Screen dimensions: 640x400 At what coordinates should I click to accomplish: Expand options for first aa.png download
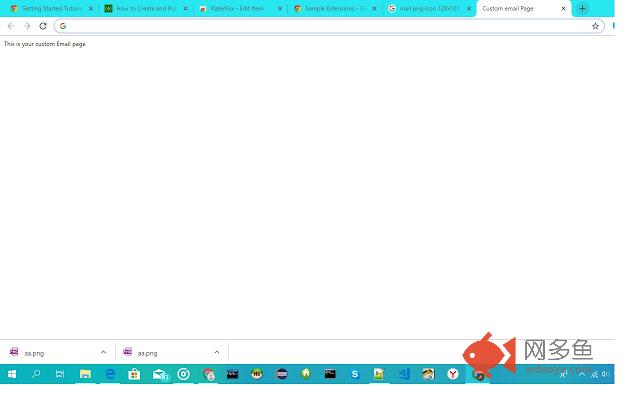click(103, 352)
